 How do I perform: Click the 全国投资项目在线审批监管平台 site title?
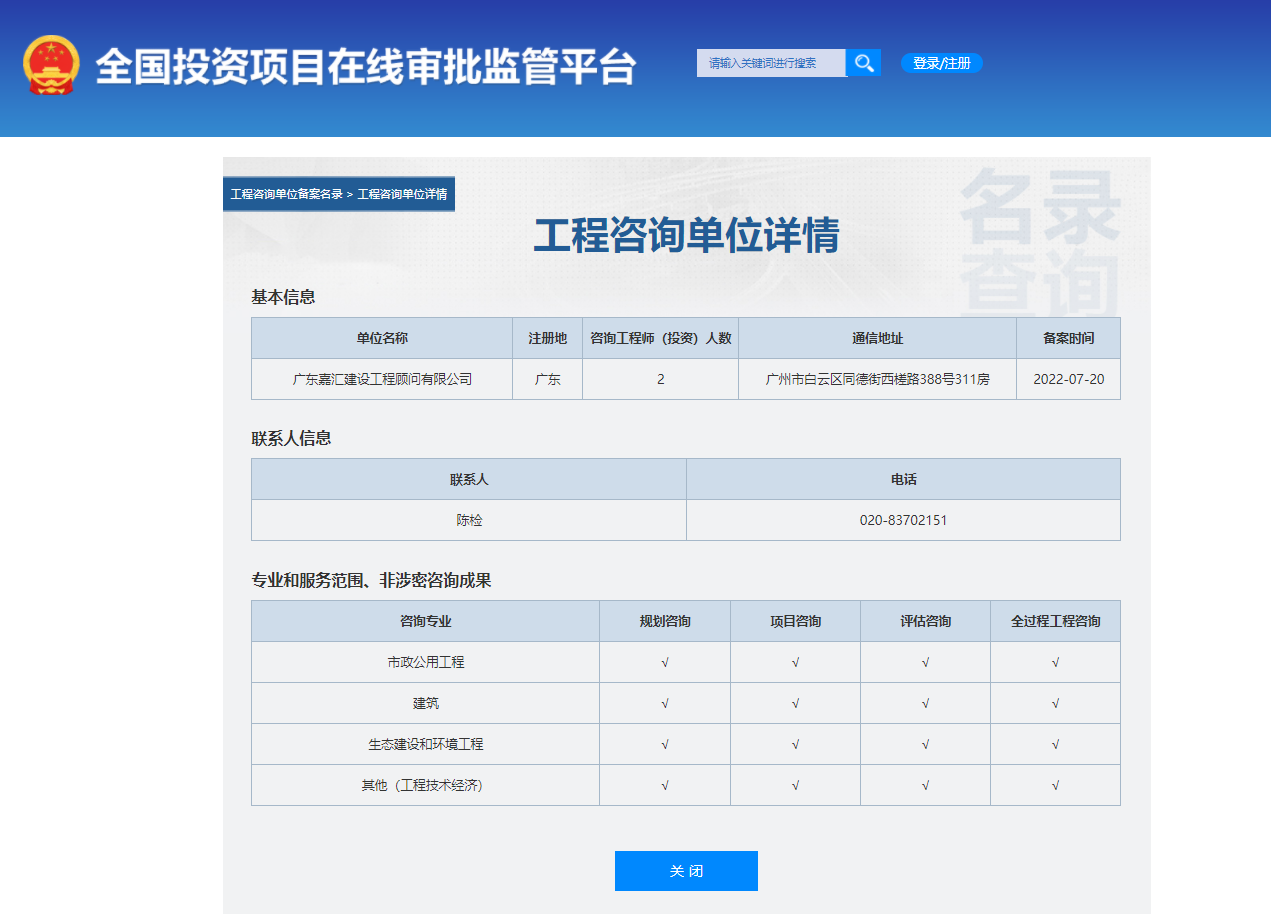click(366, 66)
